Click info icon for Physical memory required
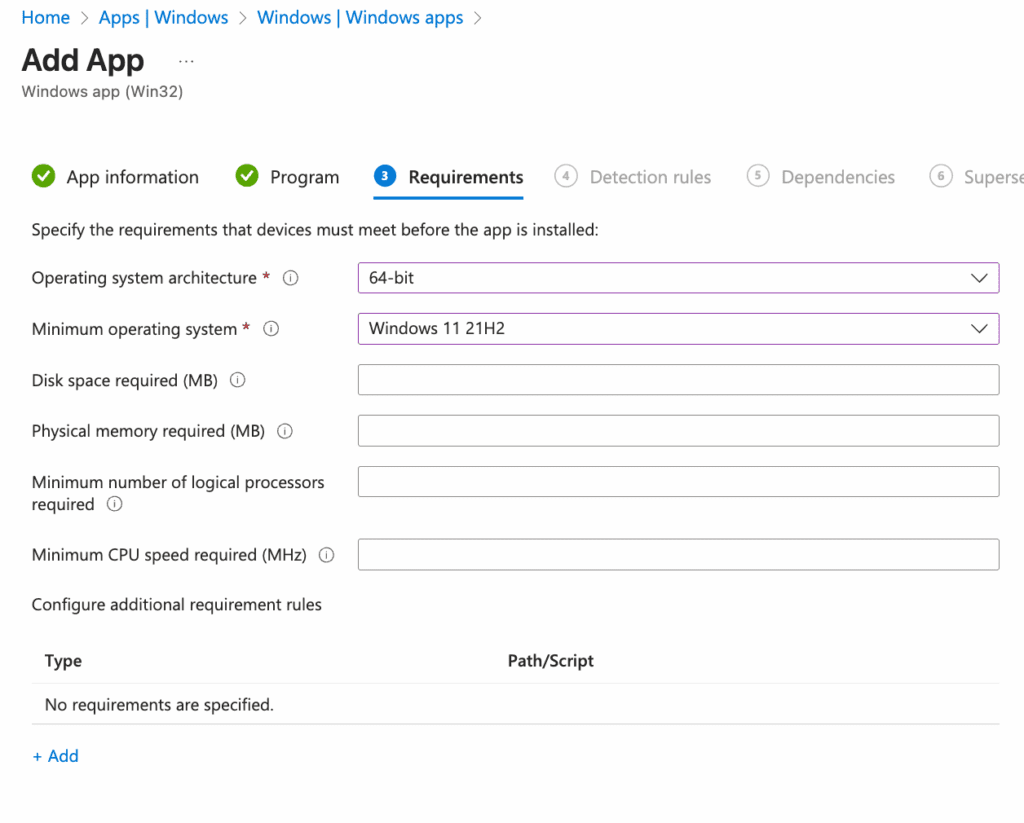The image size is (1024, 823). click(285, 432)
